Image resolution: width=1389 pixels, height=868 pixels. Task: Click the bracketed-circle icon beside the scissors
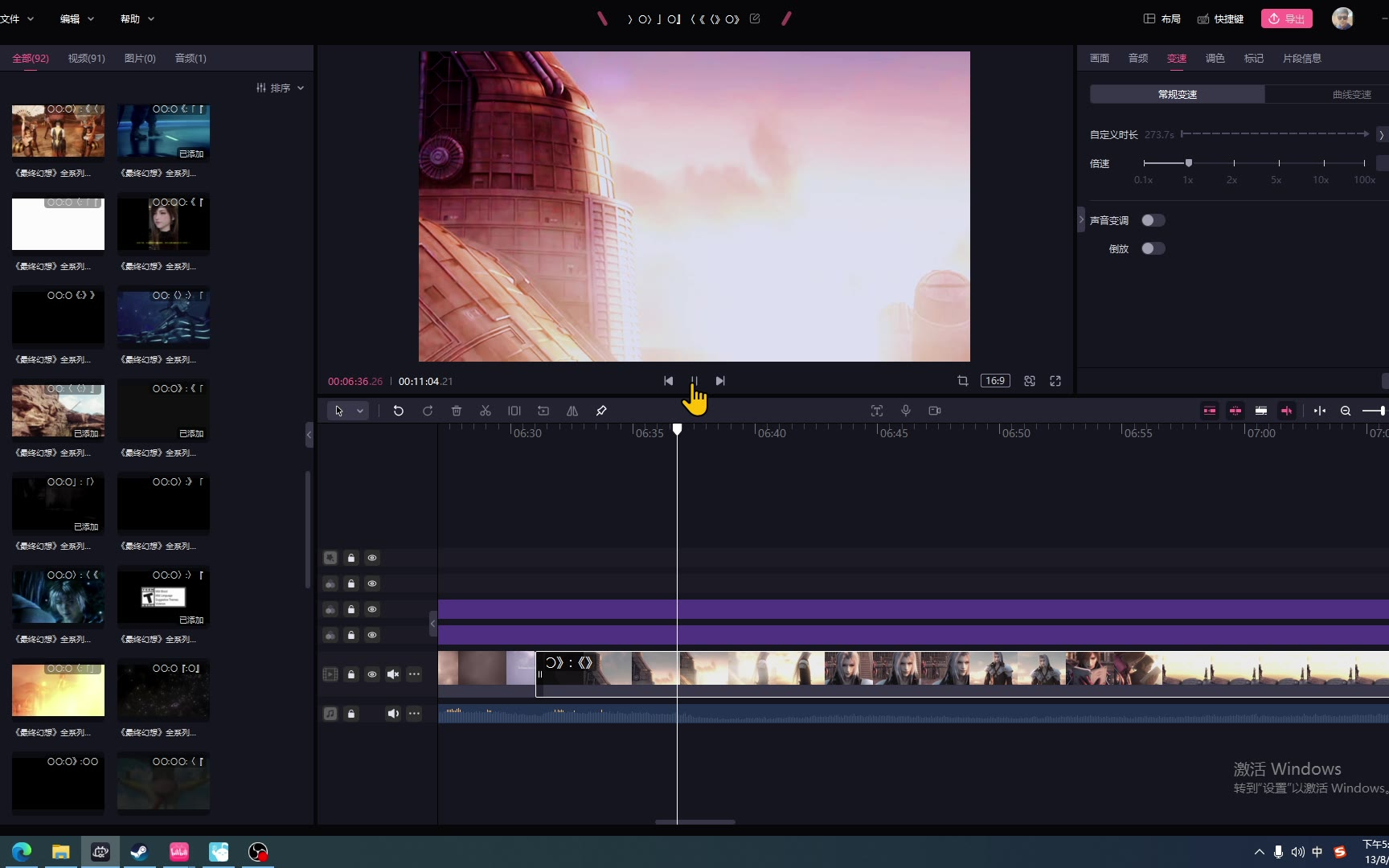point(514,411)
